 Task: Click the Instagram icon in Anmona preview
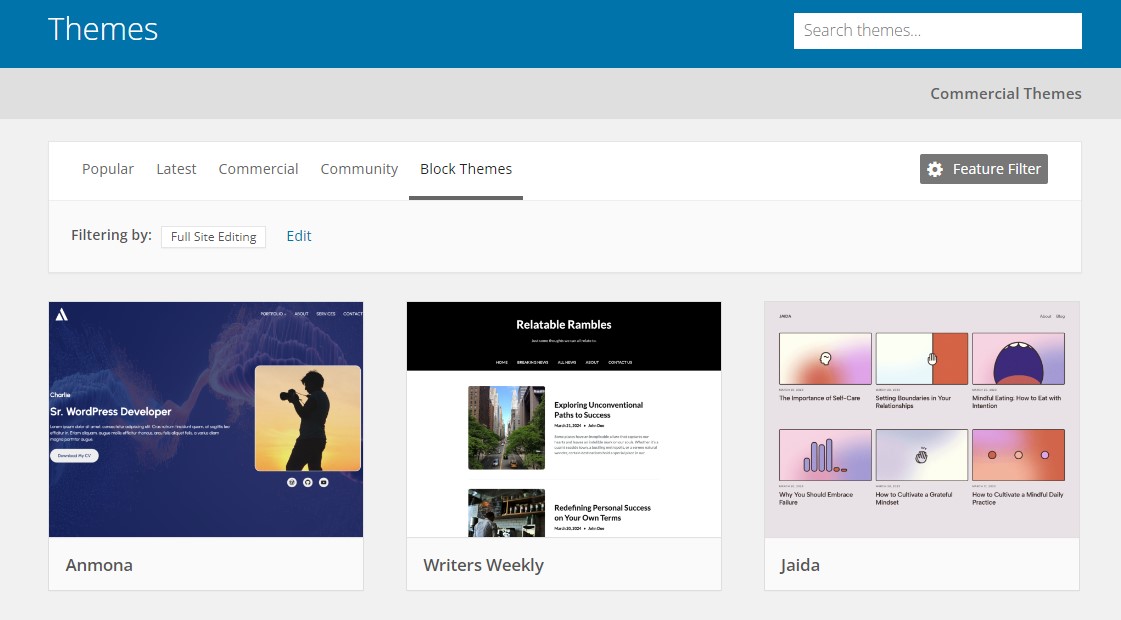[x=292, y=482]
